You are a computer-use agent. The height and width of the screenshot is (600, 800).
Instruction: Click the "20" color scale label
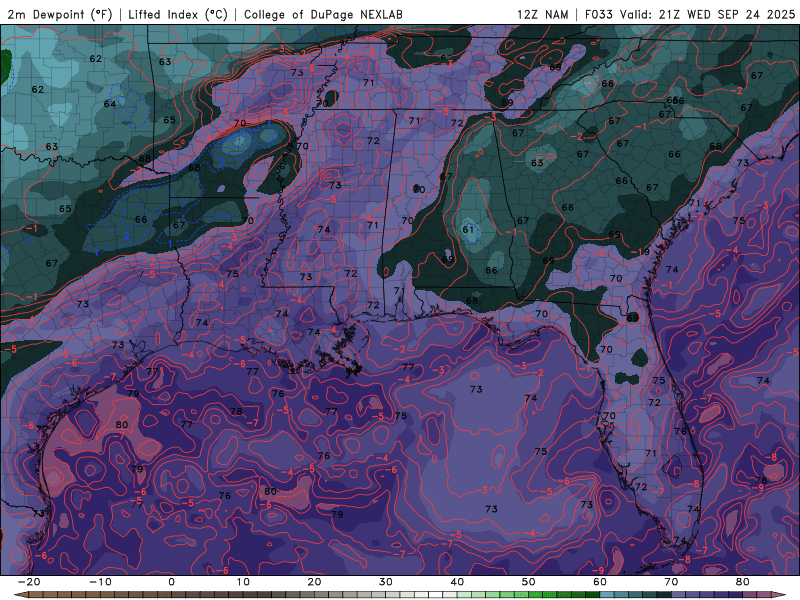[314, 582]
